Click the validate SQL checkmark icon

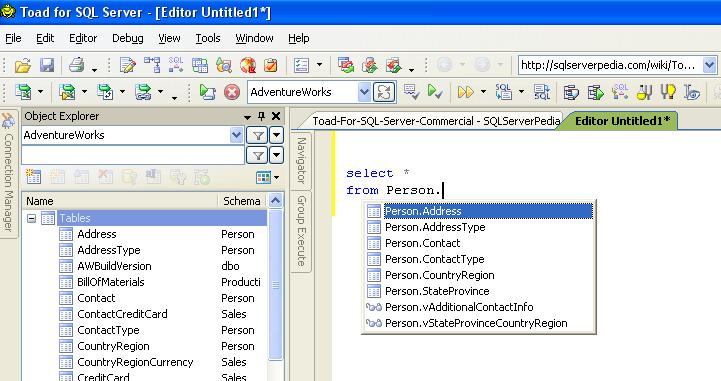point(411,92)
